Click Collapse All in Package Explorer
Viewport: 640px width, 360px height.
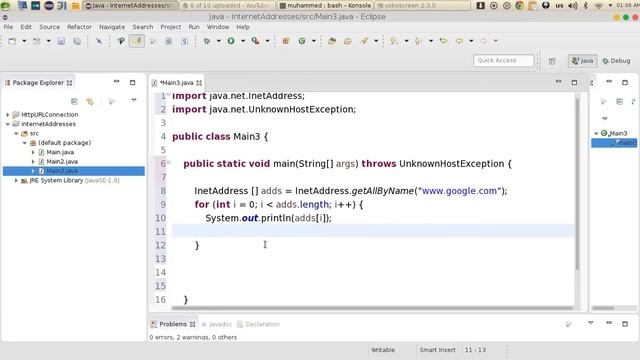74,101
